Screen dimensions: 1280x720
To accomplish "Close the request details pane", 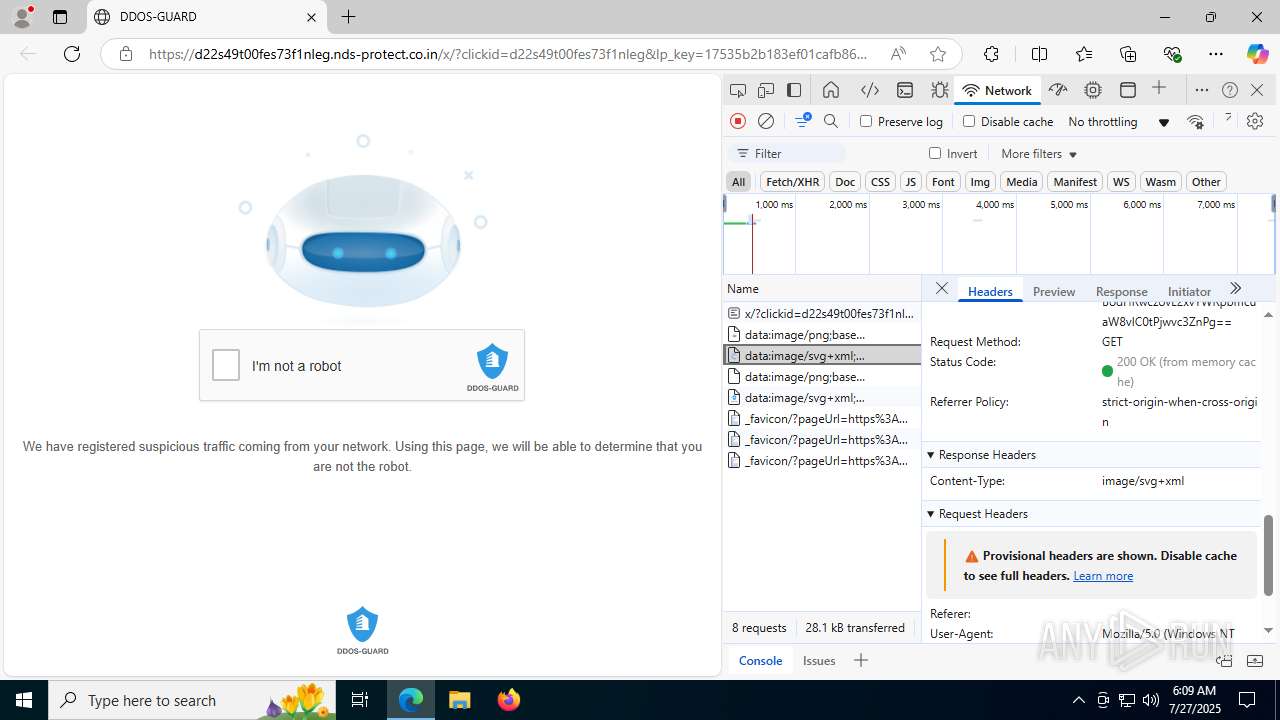I will tap(942, 288).
